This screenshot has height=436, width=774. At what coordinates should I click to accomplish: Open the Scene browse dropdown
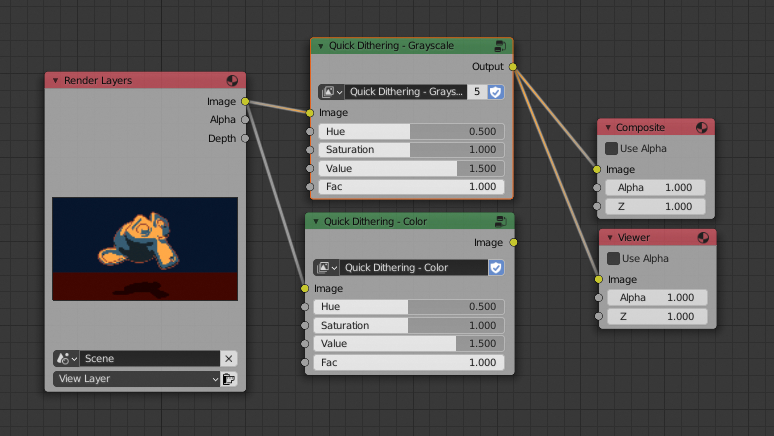coord(67,358)
